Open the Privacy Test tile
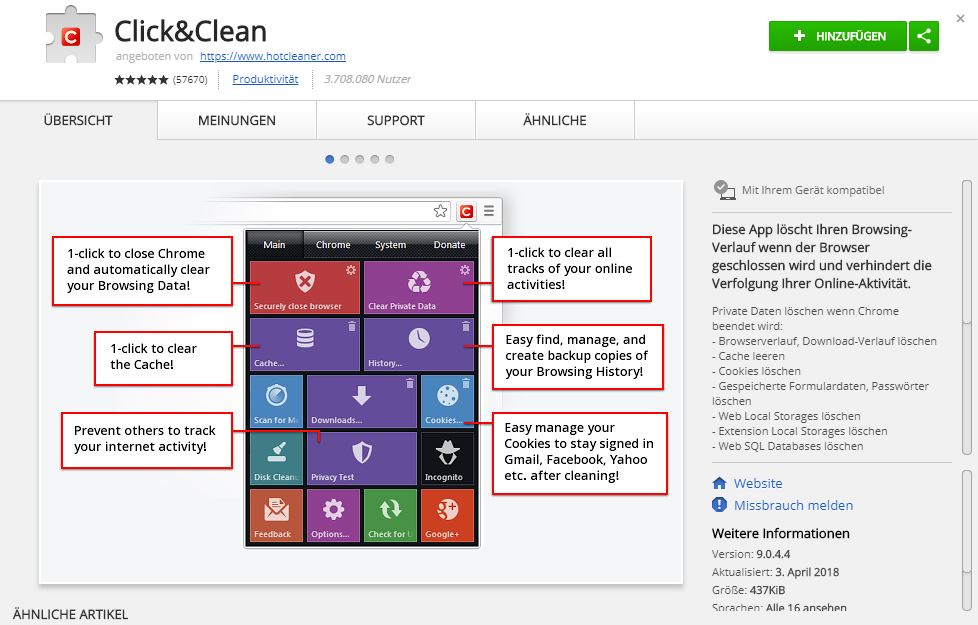 (362, 458)
